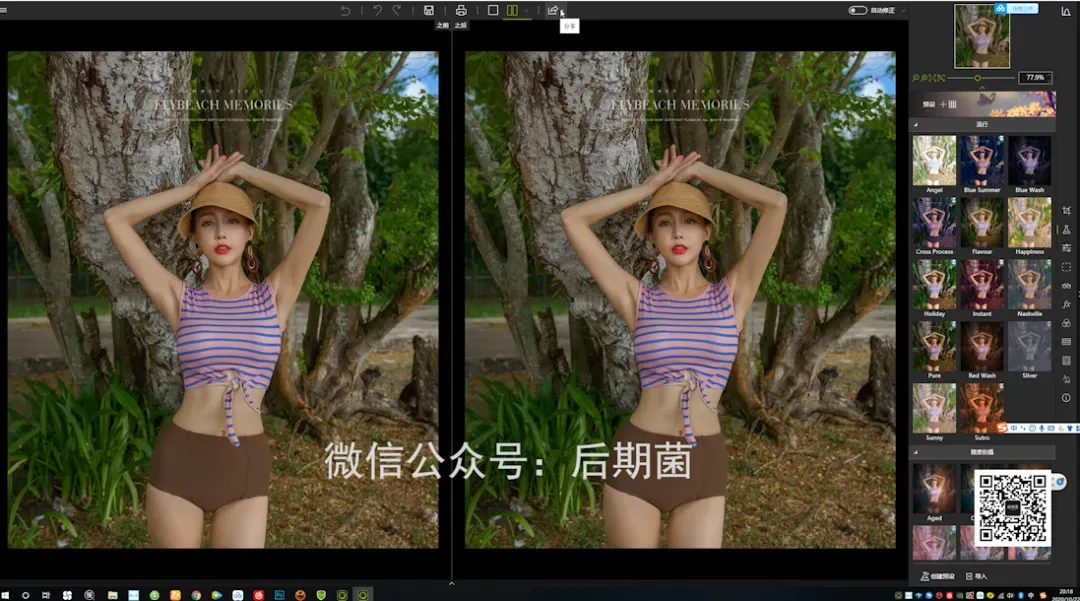Select the side-by-side compare view
Viewport: 1080px width, 601px height.
click(x=512, y=10)
